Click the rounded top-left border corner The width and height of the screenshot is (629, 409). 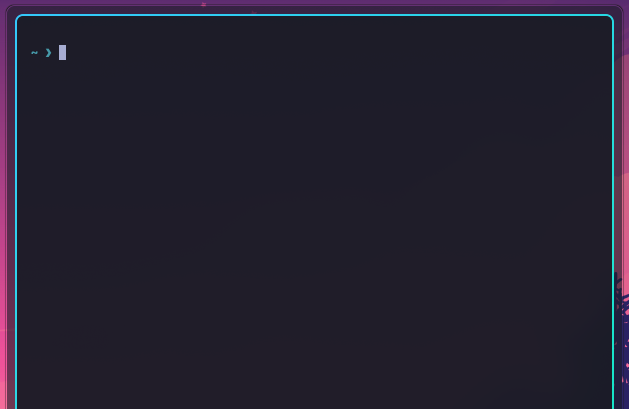click(18, 17)
